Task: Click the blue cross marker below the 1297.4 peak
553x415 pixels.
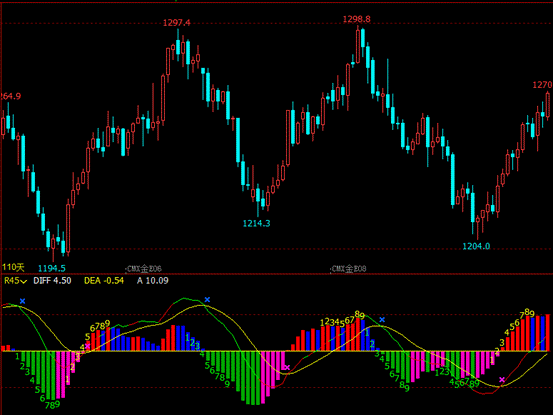Action: coord(207,300)
